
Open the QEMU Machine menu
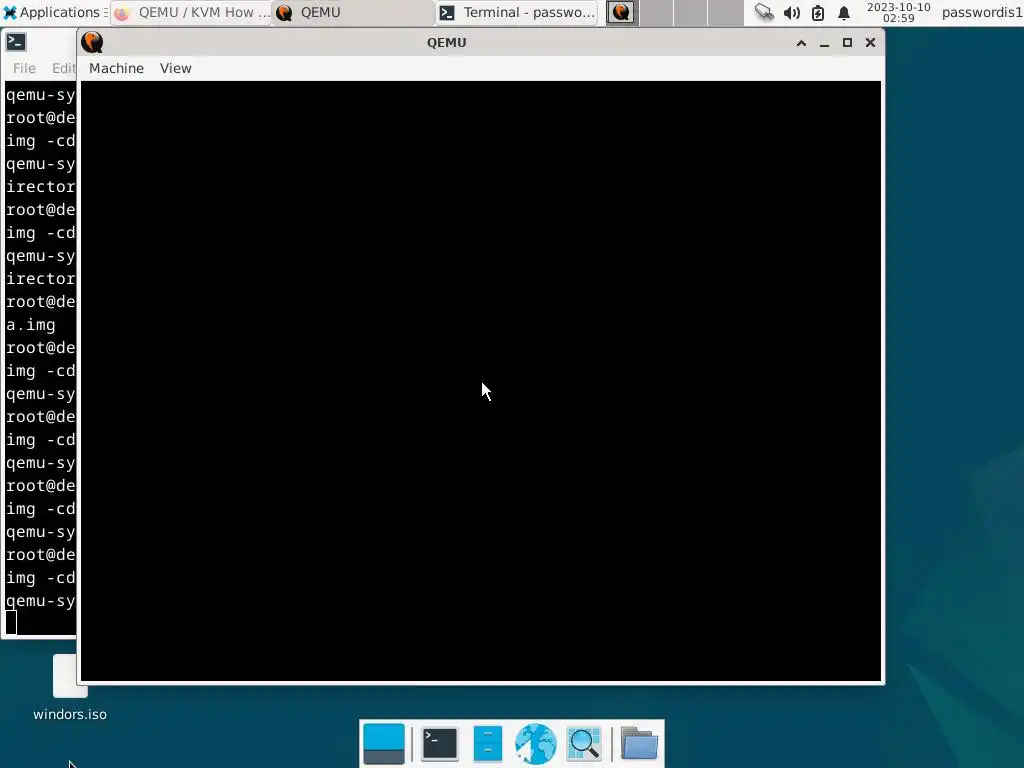116,69
